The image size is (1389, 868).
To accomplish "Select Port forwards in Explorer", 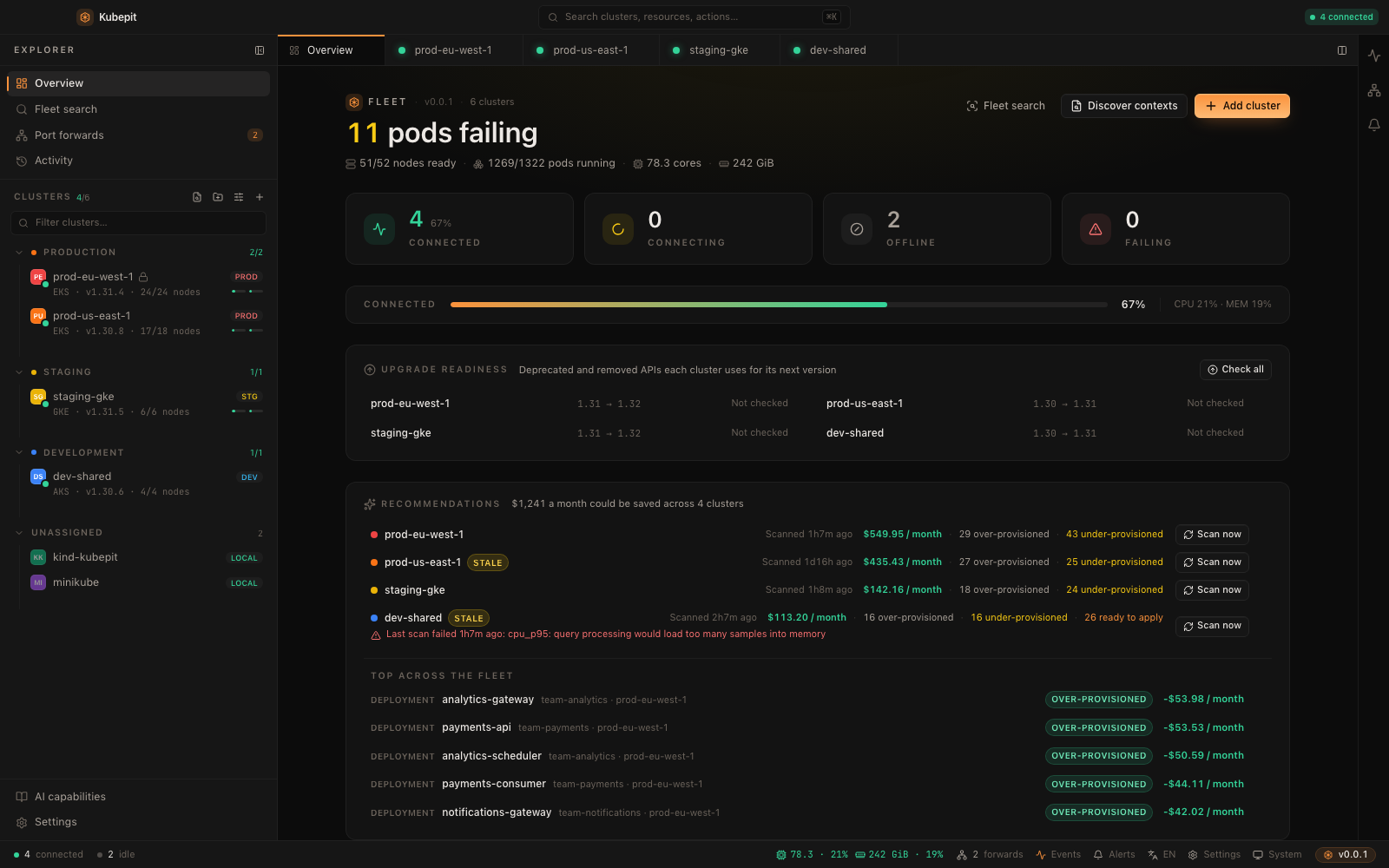I will [x=139, y=135].
